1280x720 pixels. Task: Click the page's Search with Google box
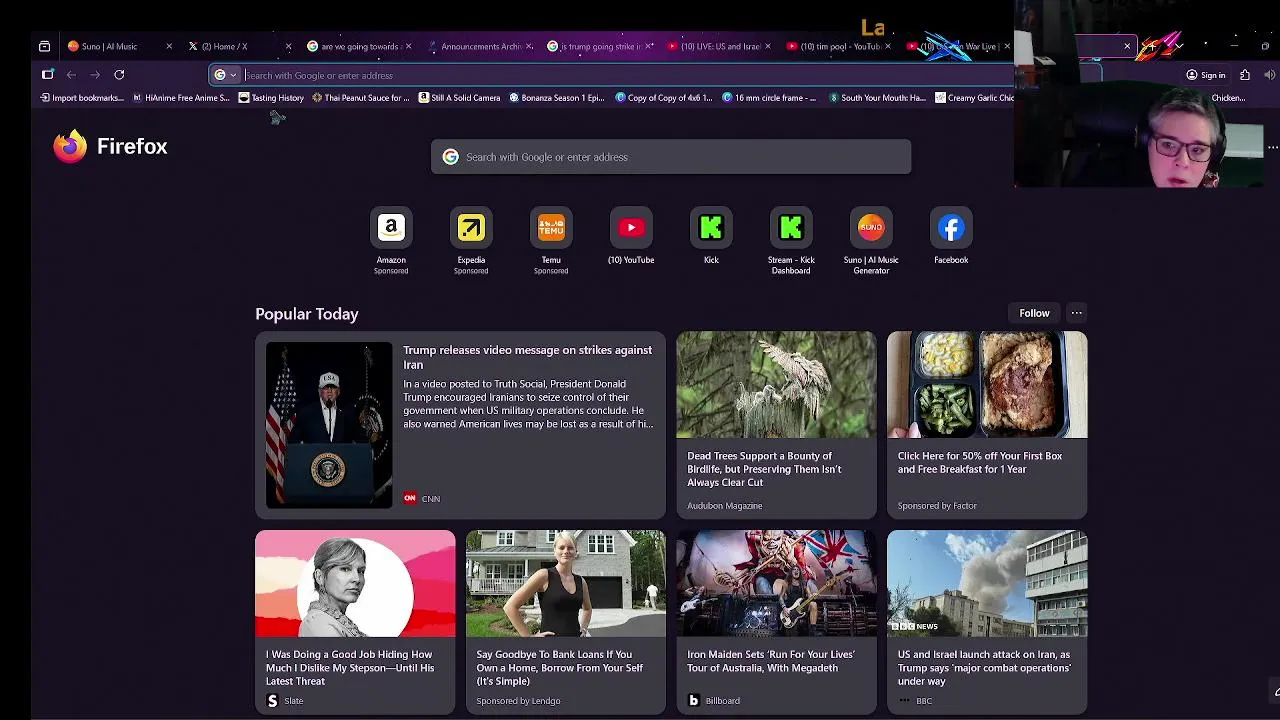coord(671,157)
